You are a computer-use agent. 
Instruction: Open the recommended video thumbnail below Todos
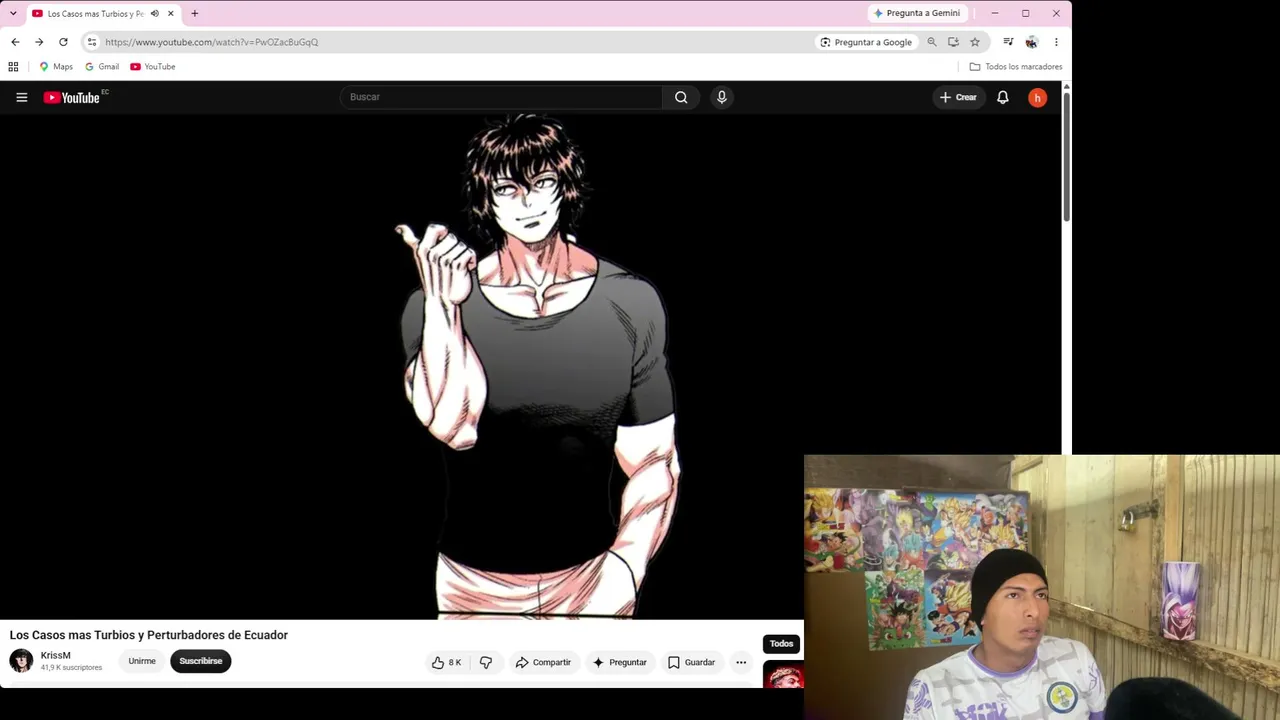[x=783, y=676]
